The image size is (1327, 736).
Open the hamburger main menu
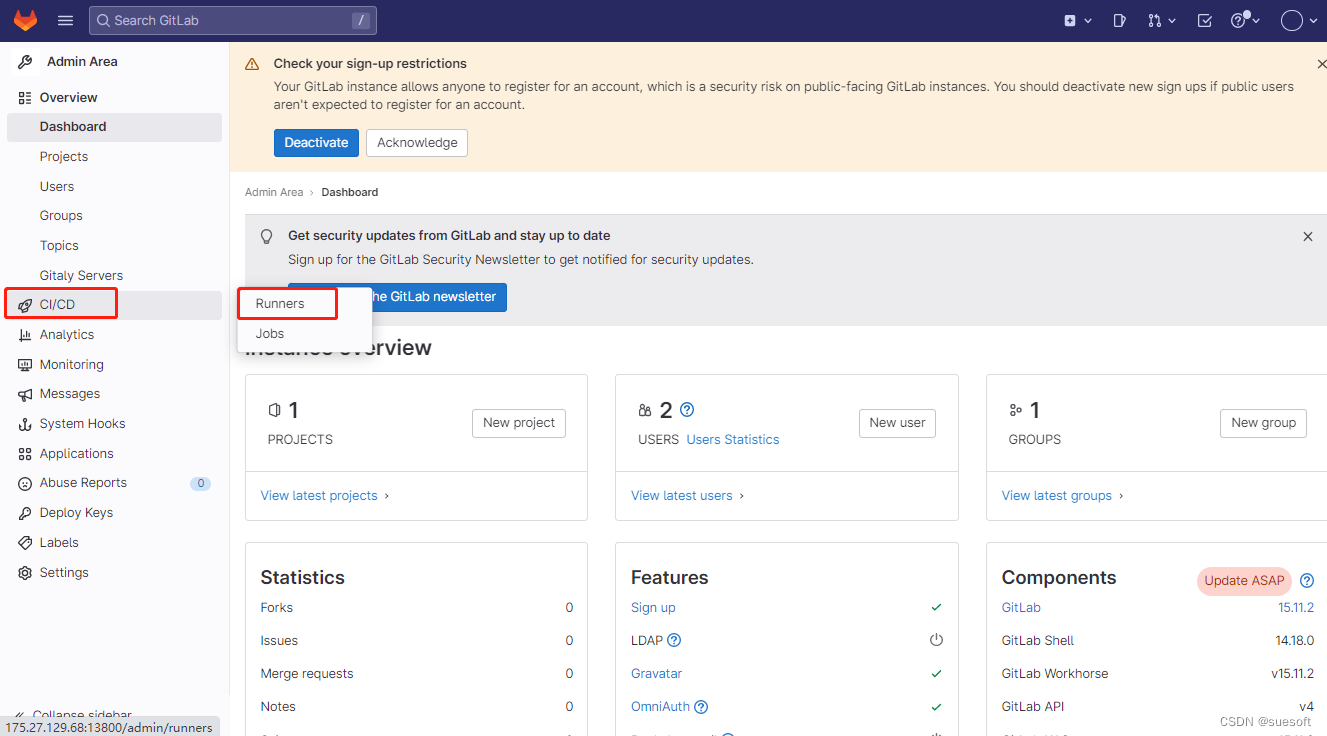click(66, 20)
